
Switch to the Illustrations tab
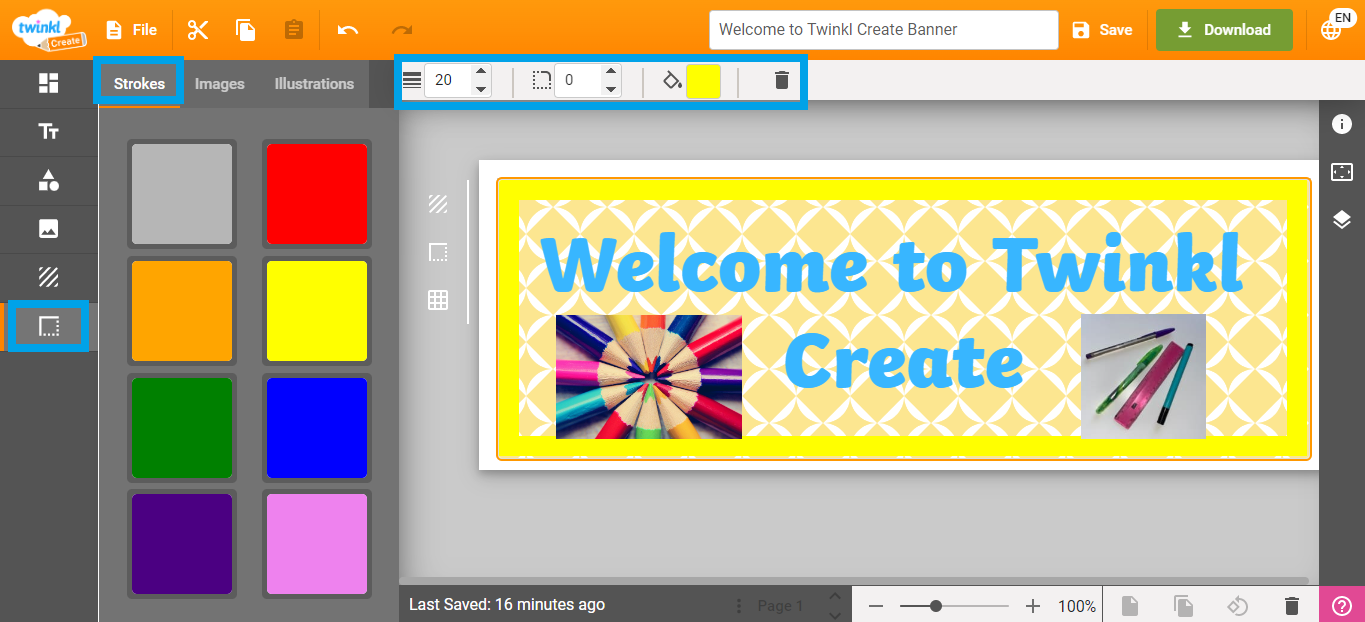313,84
